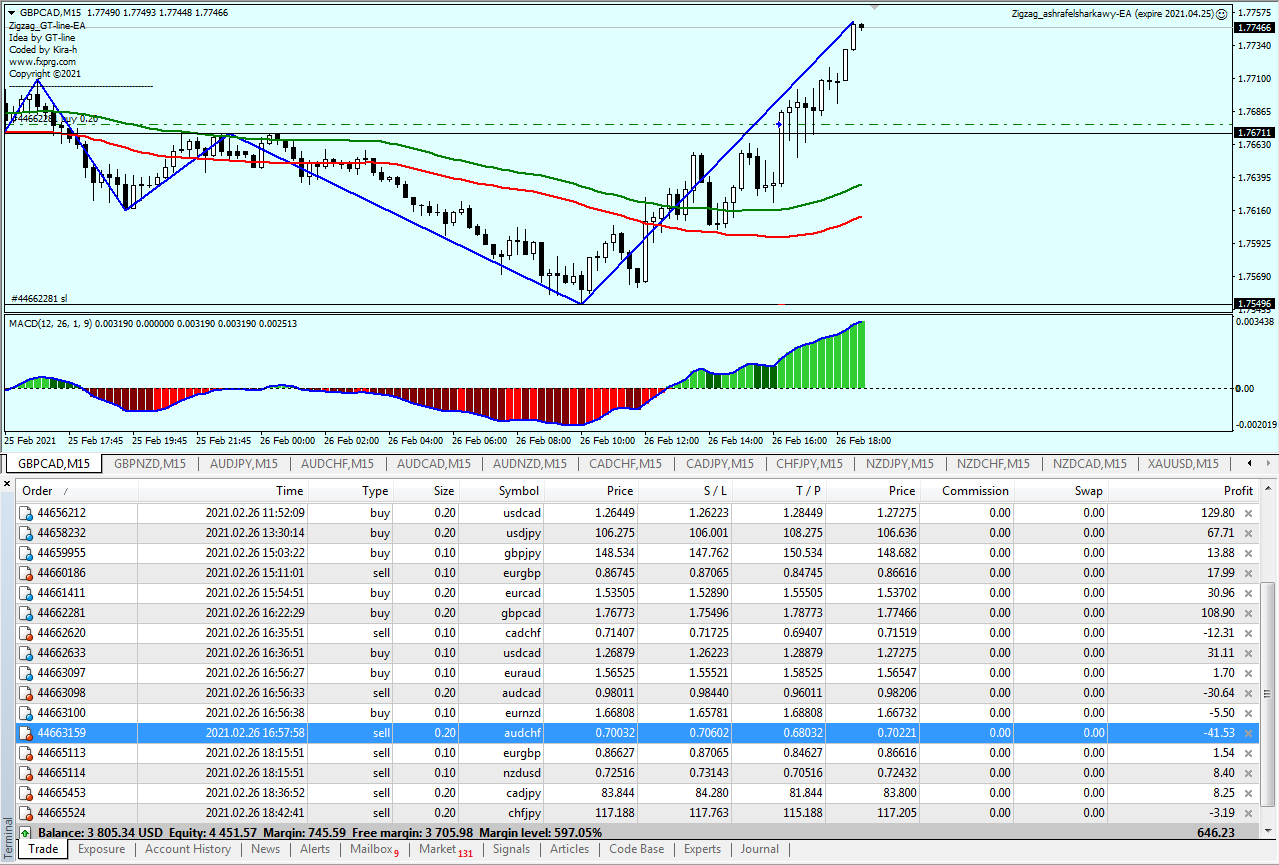1279x865 pixels.
Task: Switch to the GBPNZD,M15 chart tab
Action: pyautogui.click(x=149, y=464)
